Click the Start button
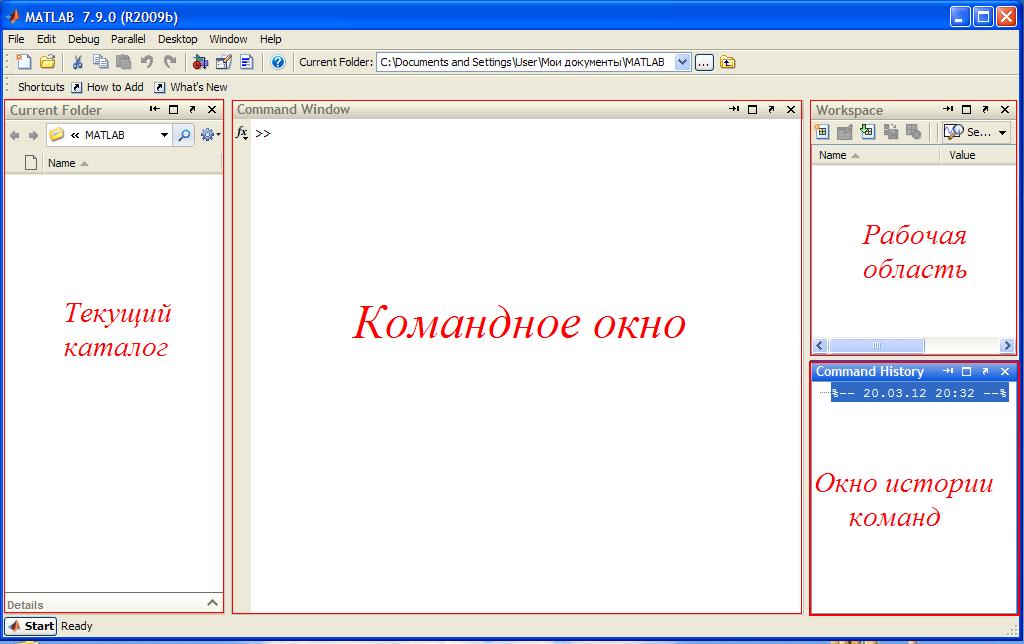 31,626
